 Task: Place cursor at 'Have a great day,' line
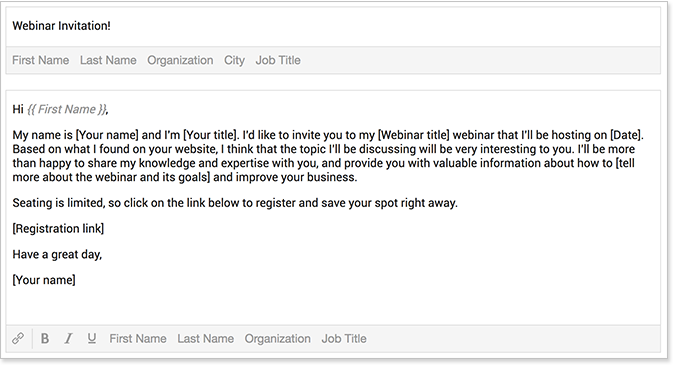tap(57, 254)
